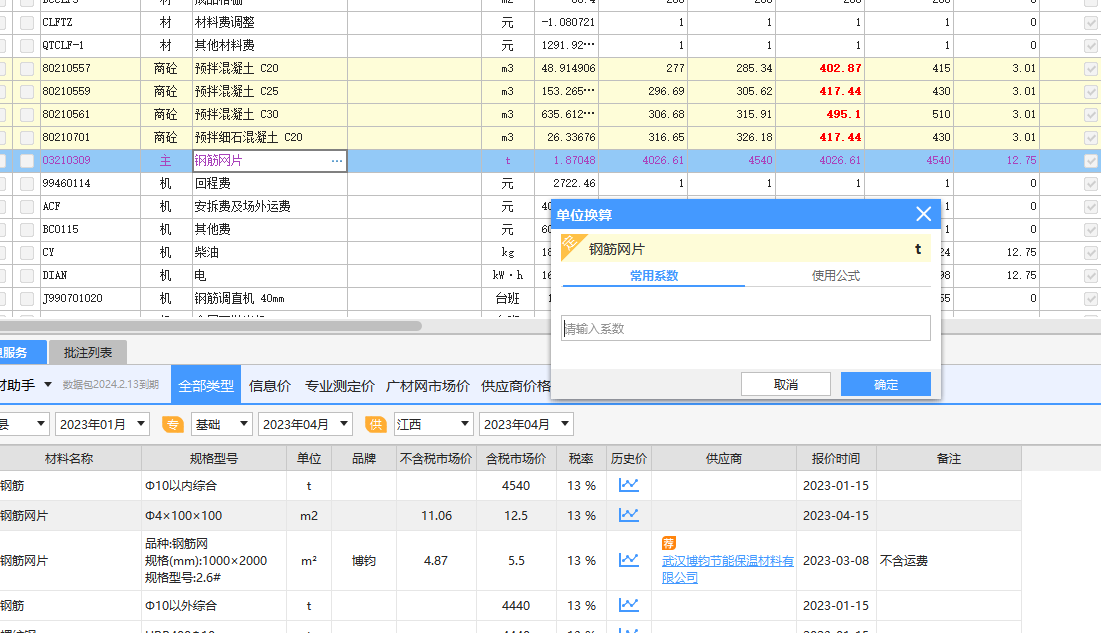The height and width of the screenshot is (633, 1101).
Task: Tick the checkbox for row 80210701
Action: click(x=27, y=138)
